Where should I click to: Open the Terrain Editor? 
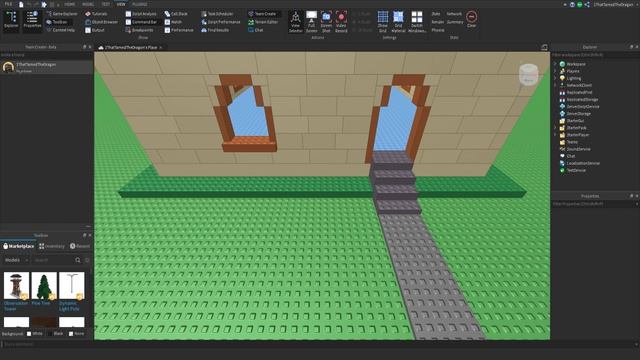[263, 22]
